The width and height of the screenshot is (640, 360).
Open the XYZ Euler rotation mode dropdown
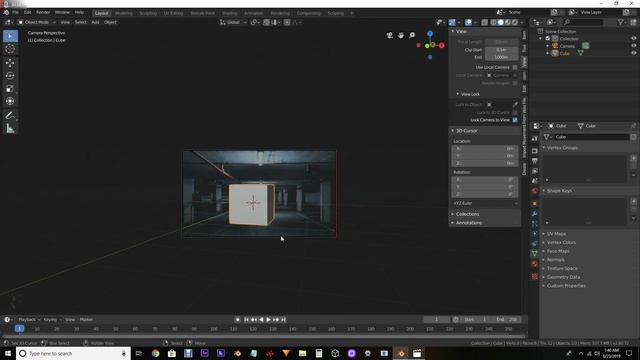coord(485,203)
